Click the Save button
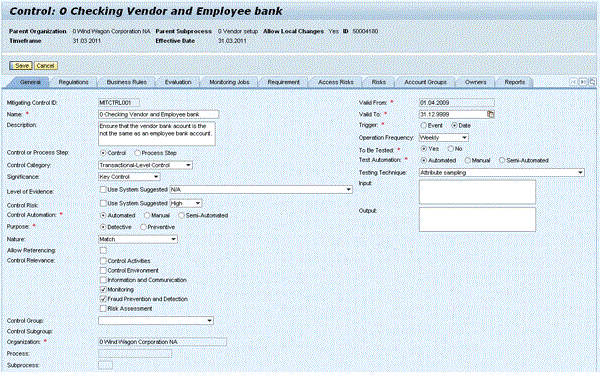 (21, 65)
